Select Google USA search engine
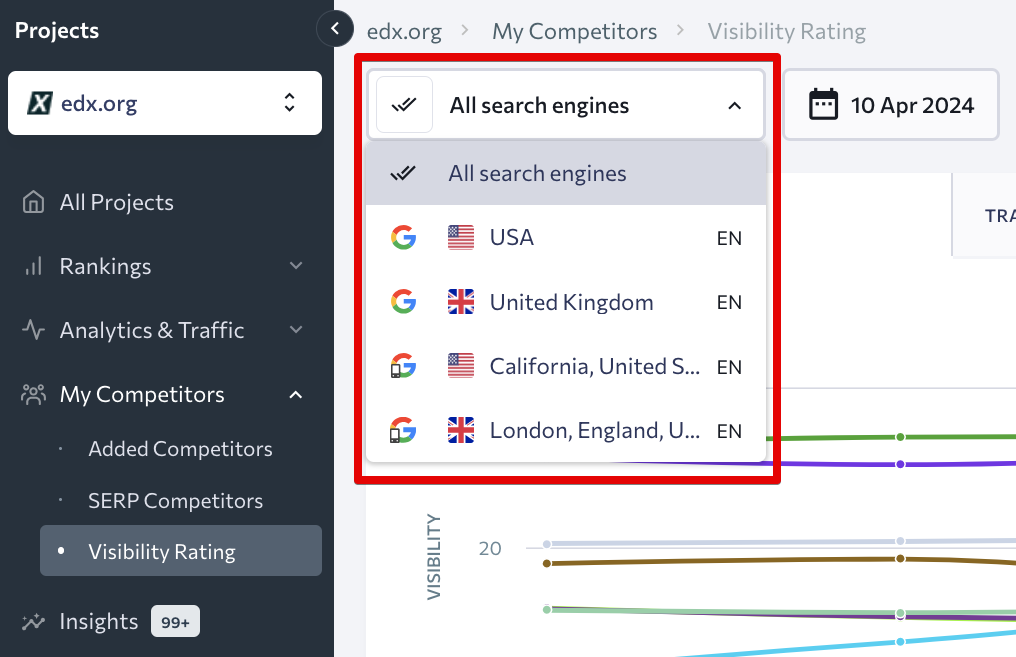 tap(566, 238)
